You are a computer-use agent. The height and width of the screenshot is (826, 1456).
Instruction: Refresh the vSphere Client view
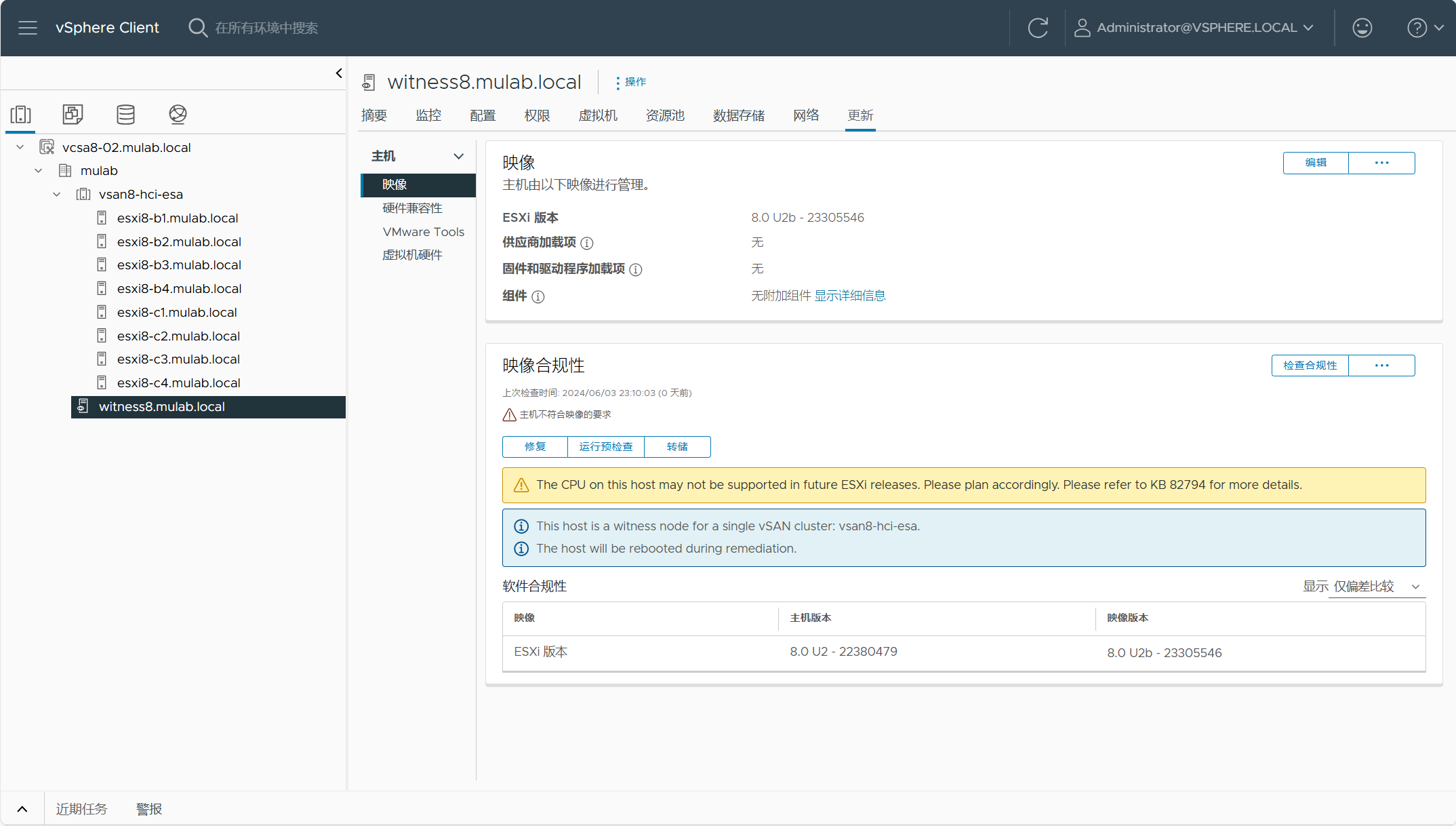click(1038, 28)
